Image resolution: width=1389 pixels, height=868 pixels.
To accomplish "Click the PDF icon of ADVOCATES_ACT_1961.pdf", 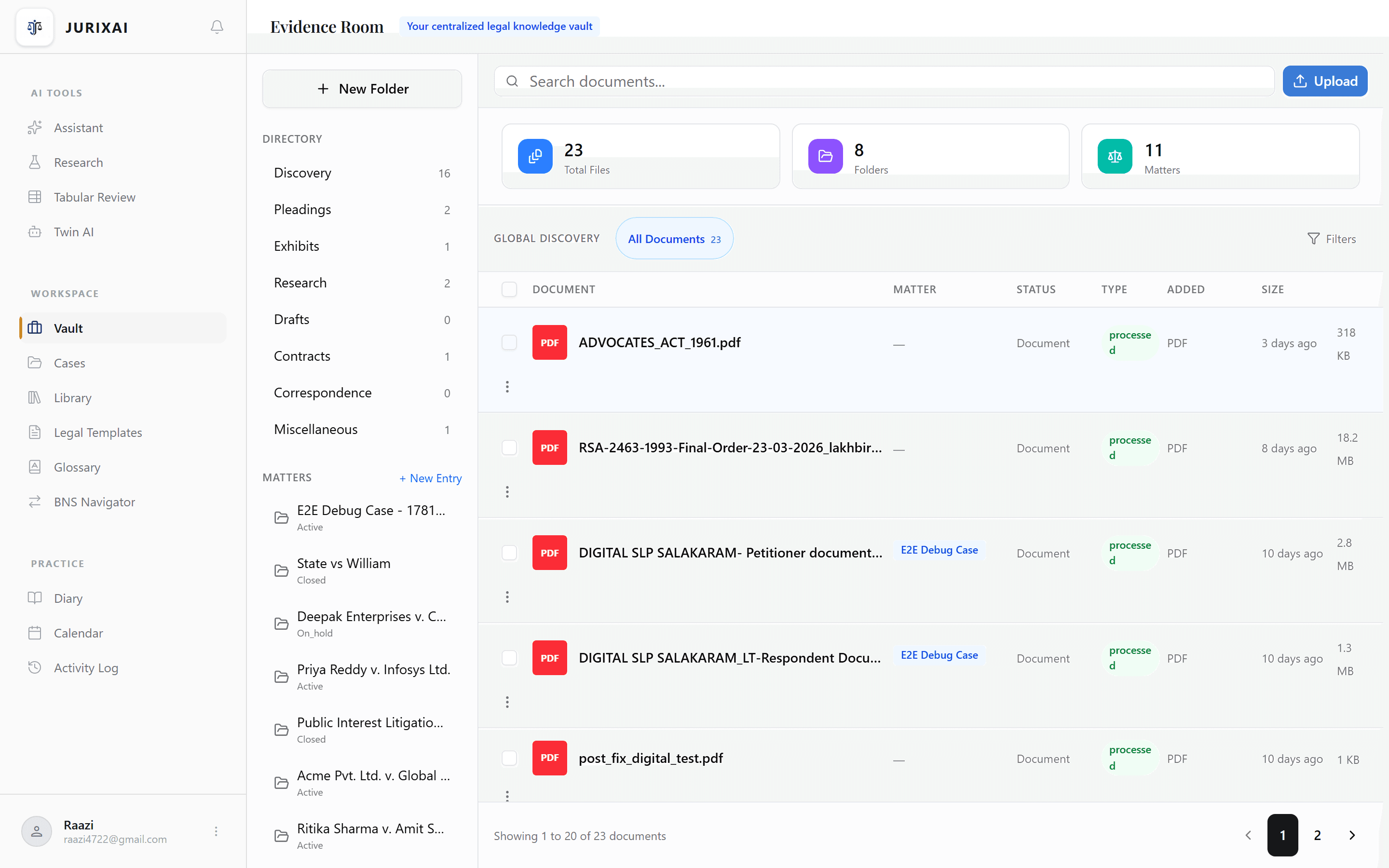I will coord(549,343).
